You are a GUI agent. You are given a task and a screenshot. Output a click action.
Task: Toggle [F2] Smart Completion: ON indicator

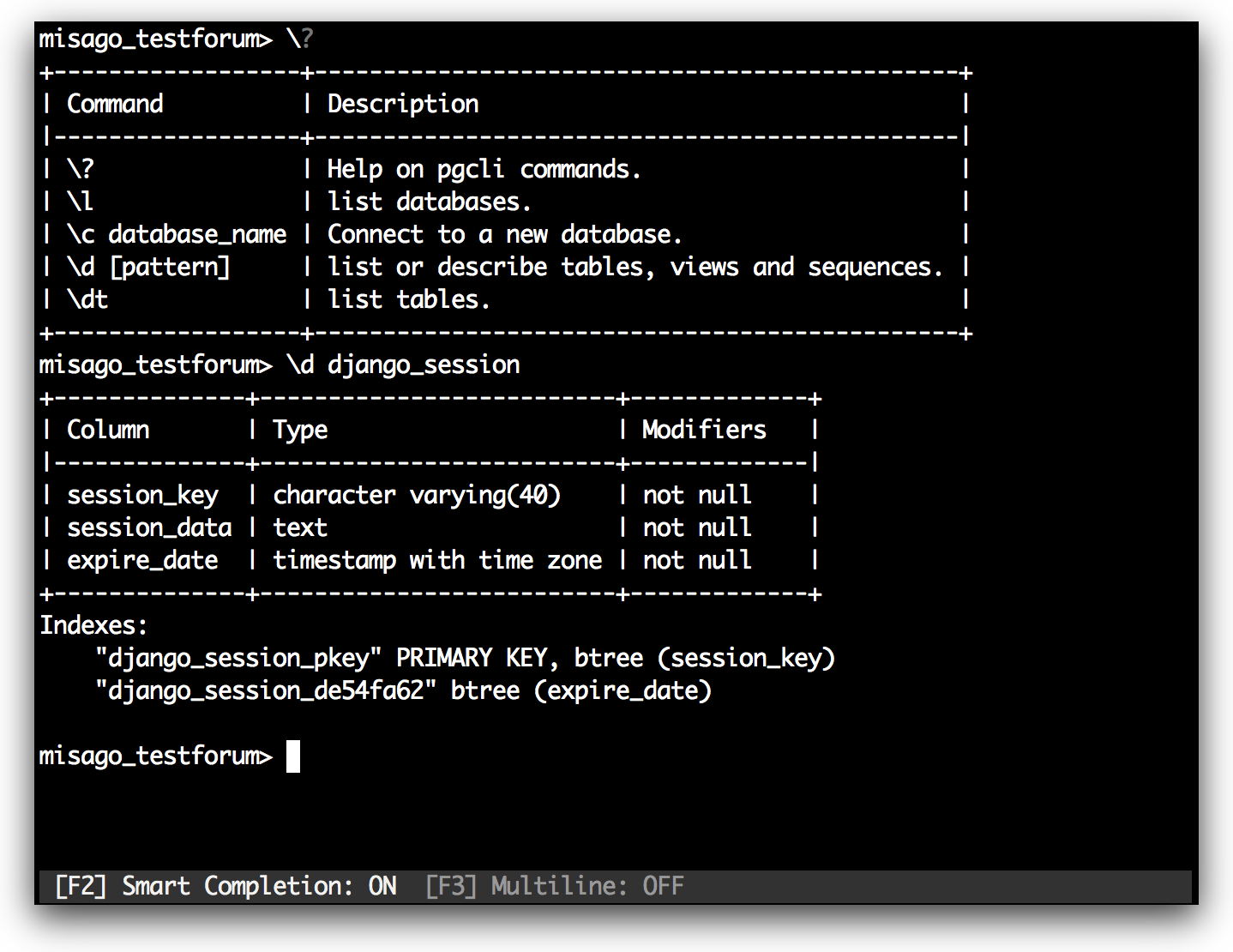(226, 886)
